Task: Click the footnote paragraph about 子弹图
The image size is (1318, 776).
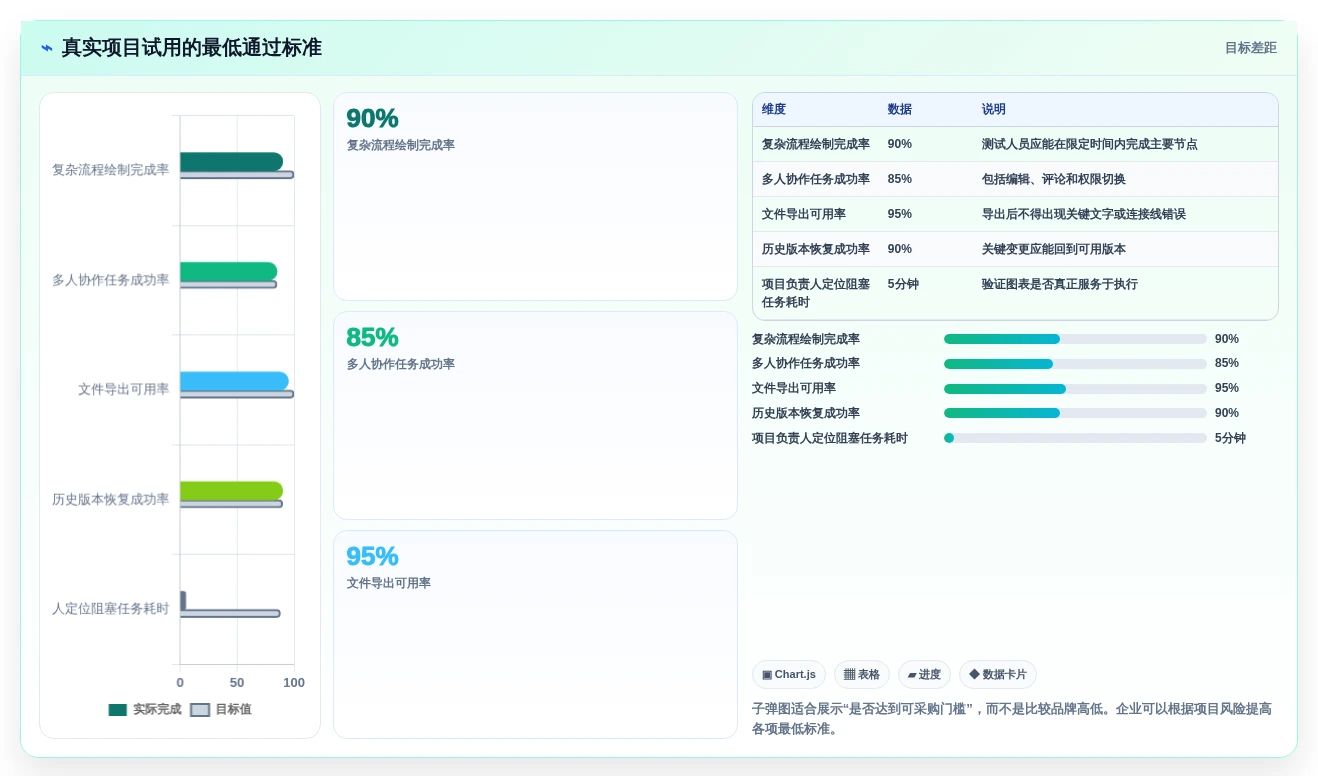Action: (x=1012, y=719)
